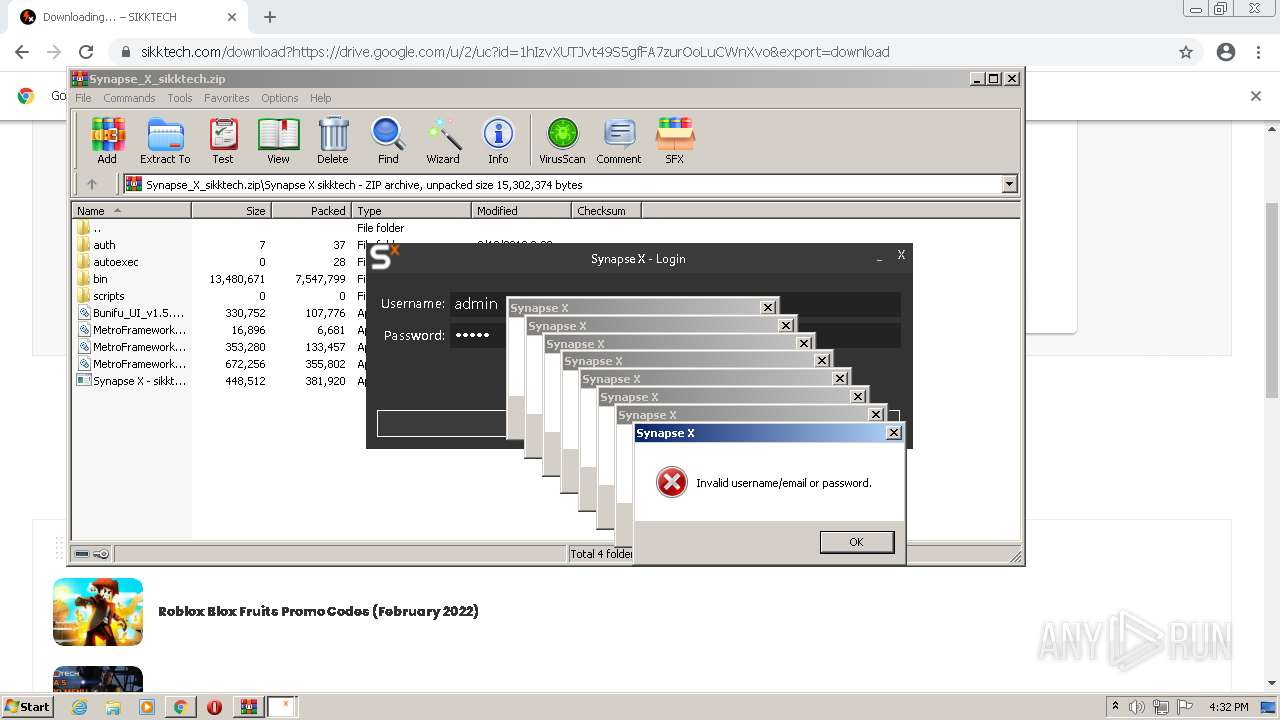Click OK on invalid login dialog
Image resolution: width=1280 pixels, height=720 pixels.
(856, 541)
